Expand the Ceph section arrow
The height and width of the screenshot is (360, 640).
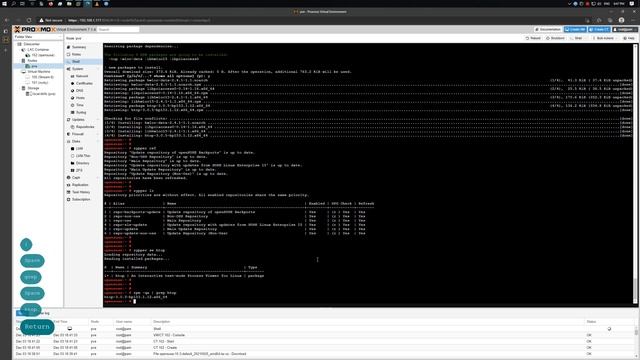[x=98, y=178]
